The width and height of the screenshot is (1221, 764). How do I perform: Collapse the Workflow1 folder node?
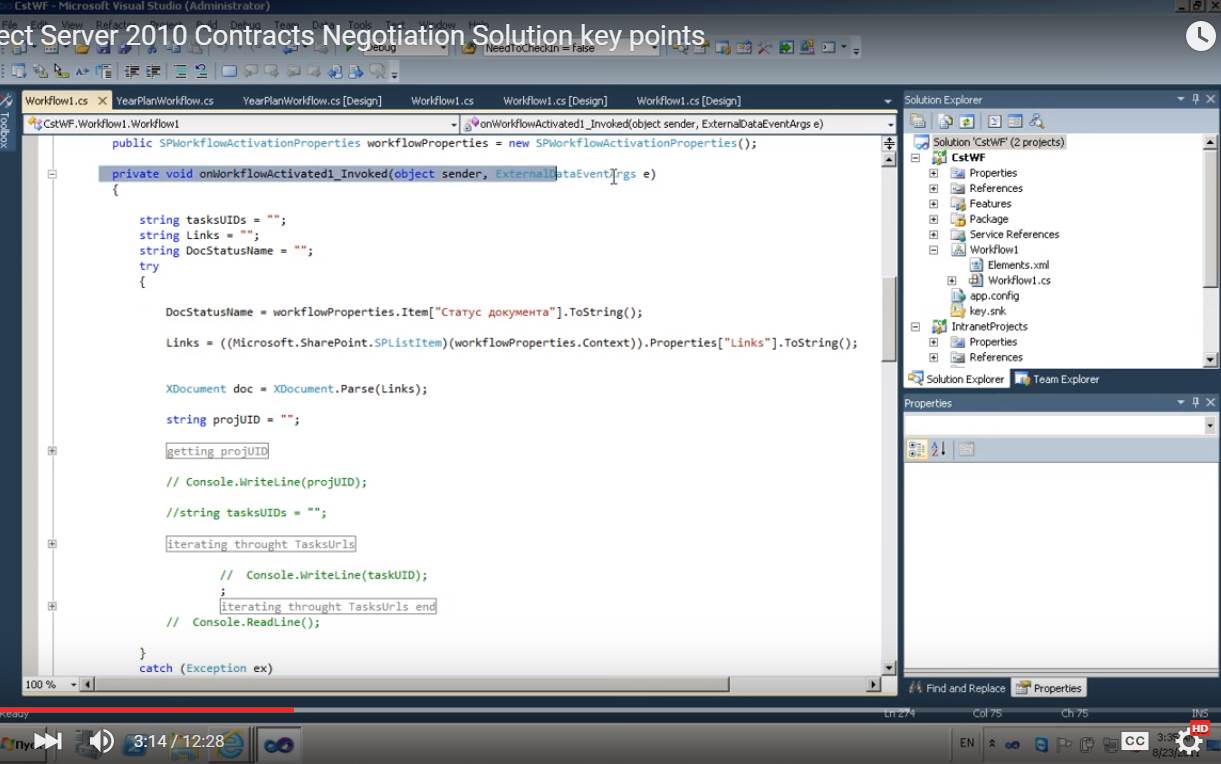coord(933,250)
